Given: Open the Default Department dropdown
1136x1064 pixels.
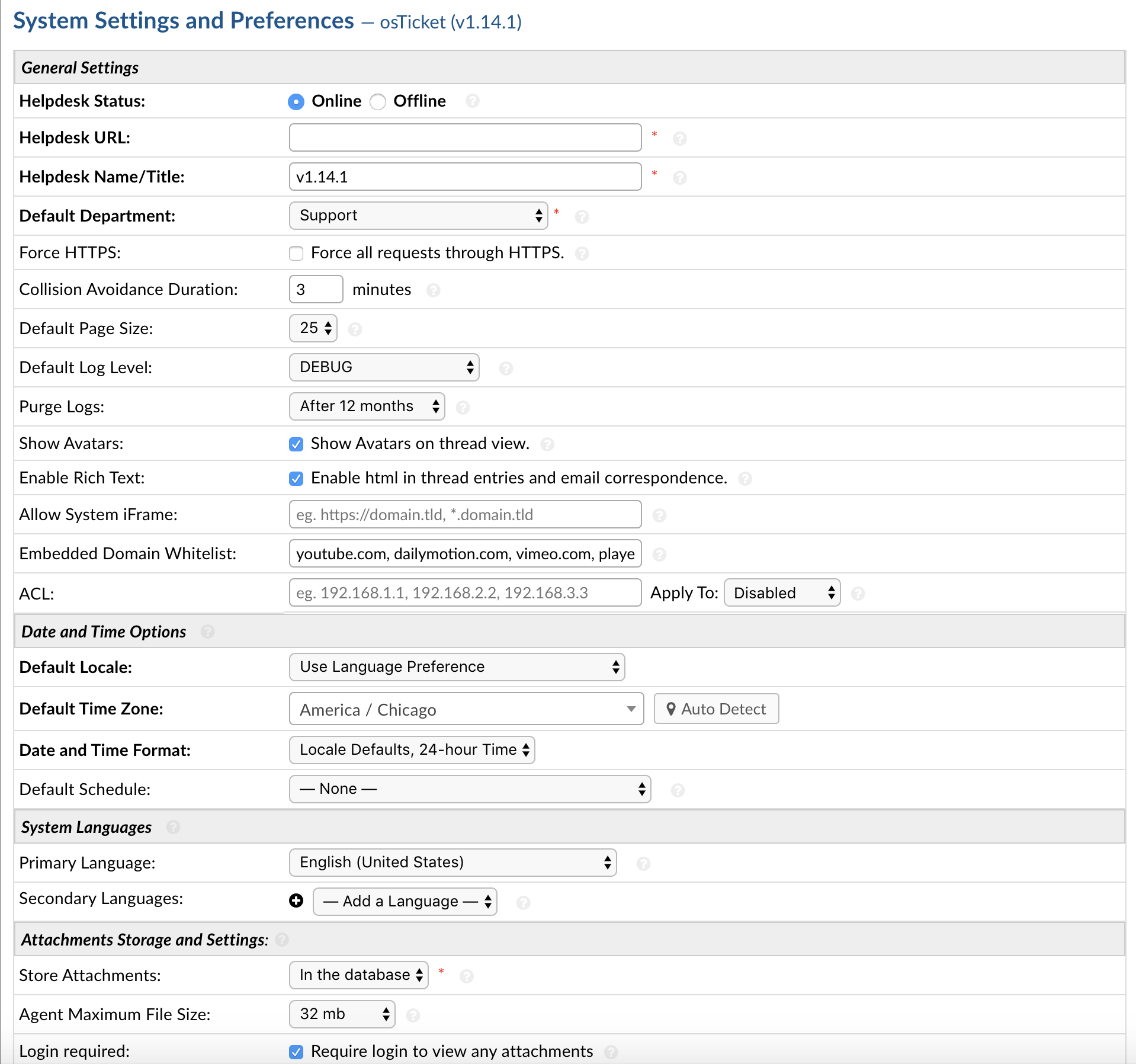Looking at the screenshot, I should tap(418, 216).
